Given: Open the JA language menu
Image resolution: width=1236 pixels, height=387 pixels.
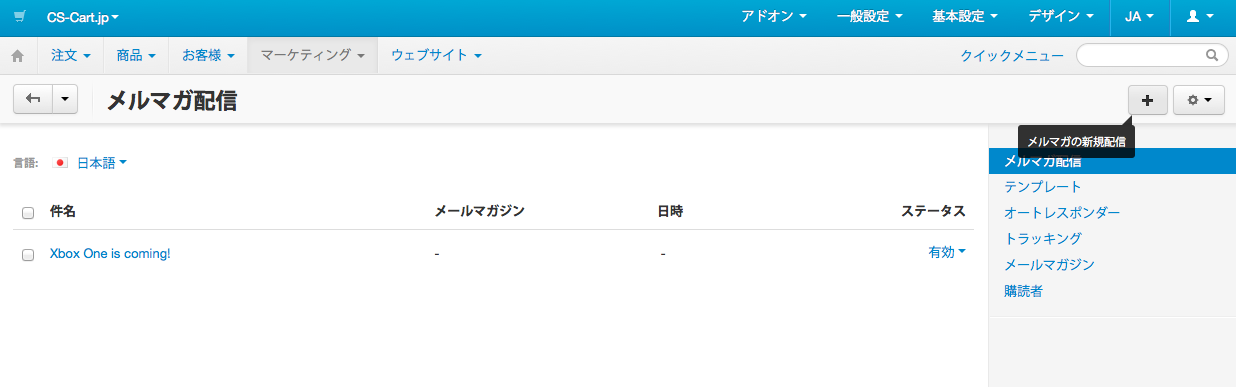Looking at the screenshot, I should click(1139, 17).
